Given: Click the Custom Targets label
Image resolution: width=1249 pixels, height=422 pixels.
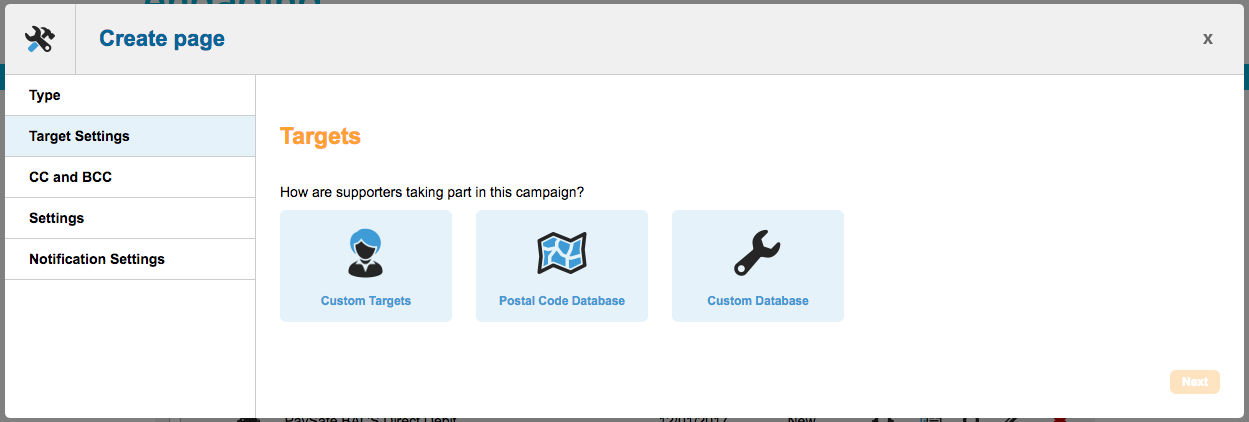Looking at the screenshot, I should click(x=366, y=301).
